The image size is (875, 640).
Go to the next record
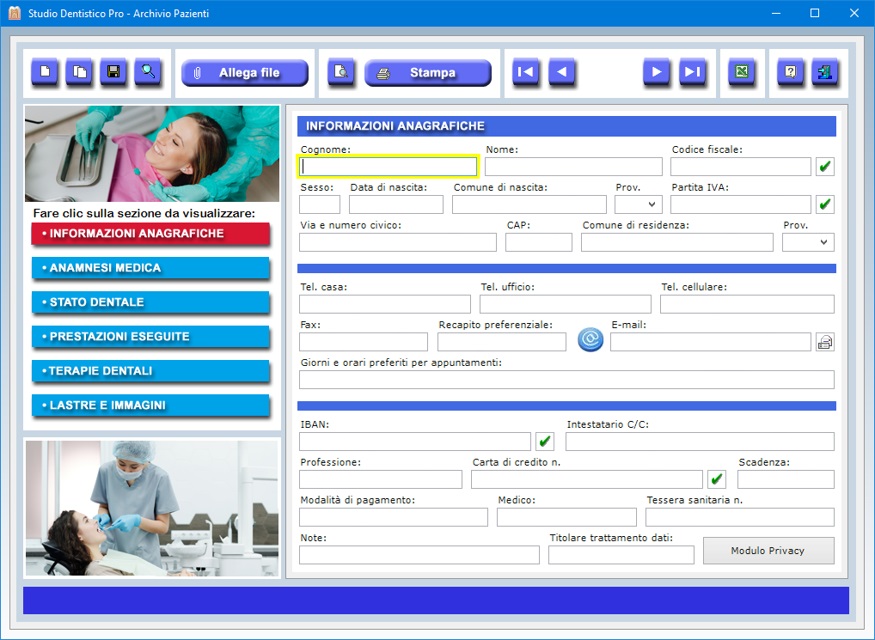656,72
